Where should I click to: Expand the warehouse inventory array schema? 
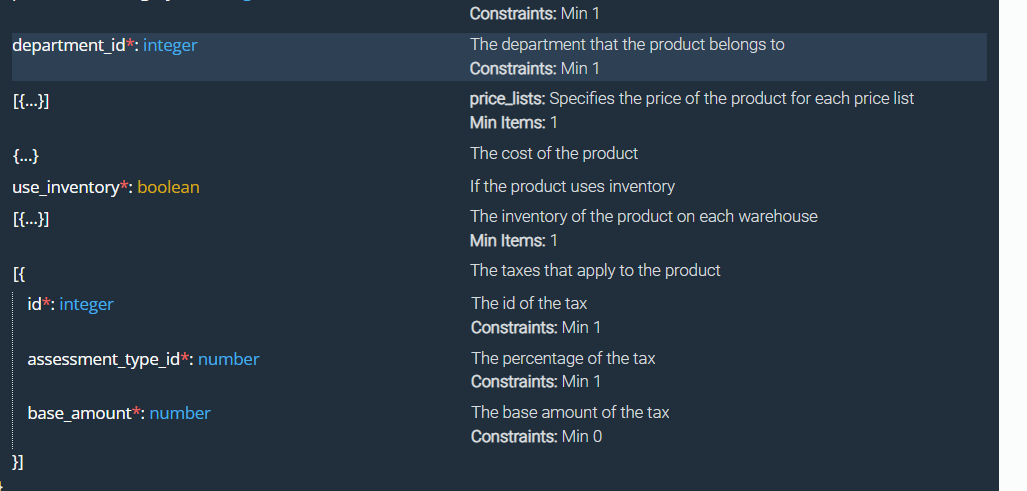pyautogui.click(x=31, y=219)
